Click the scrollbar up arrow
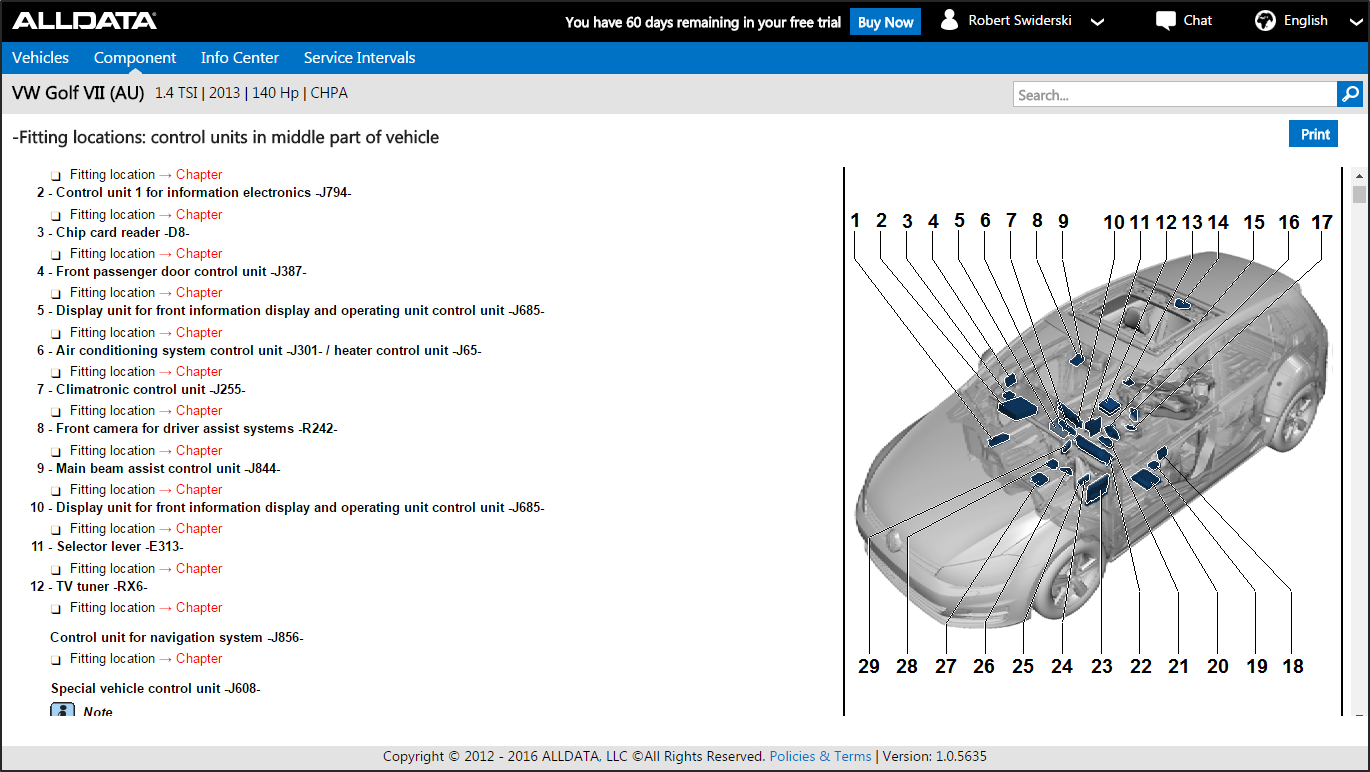The width and height of the screenshot is (1370, 772). [1358, 175]
